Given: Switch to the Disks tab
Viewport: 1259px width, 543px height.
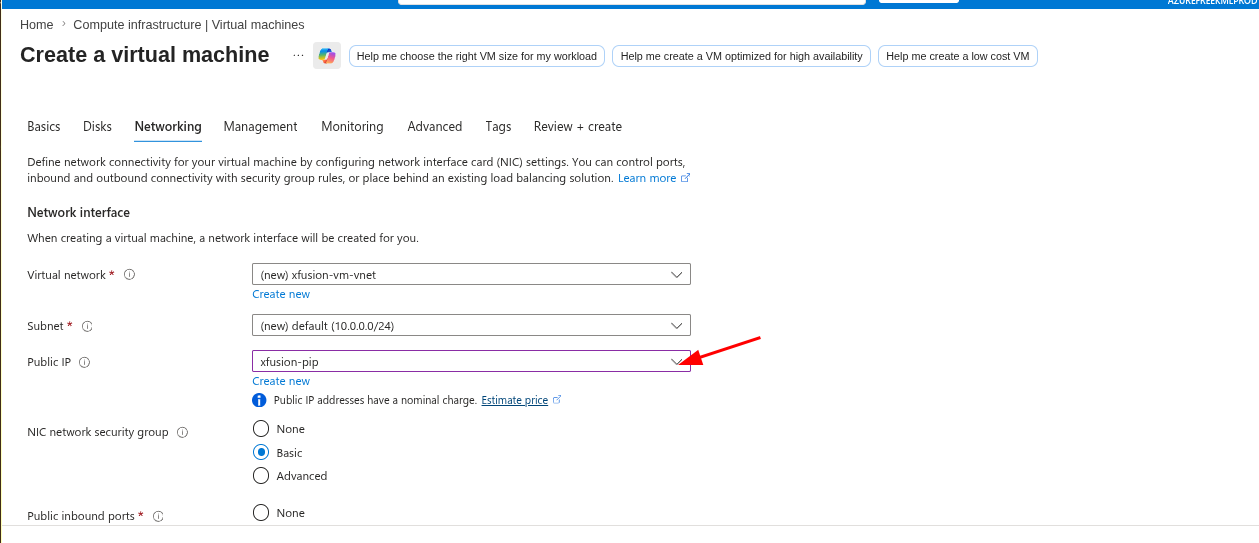Looking at the screenshot, I should 97,127.
